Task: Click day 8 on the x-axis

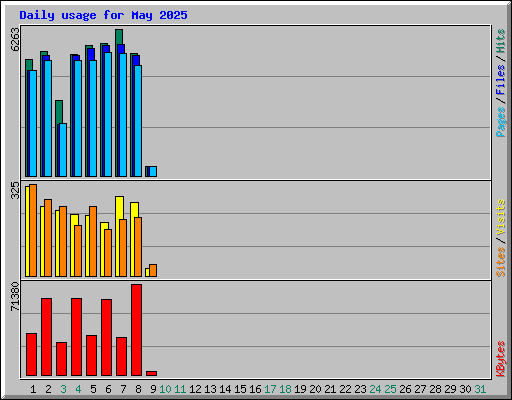Action: [x=138, y=389]
